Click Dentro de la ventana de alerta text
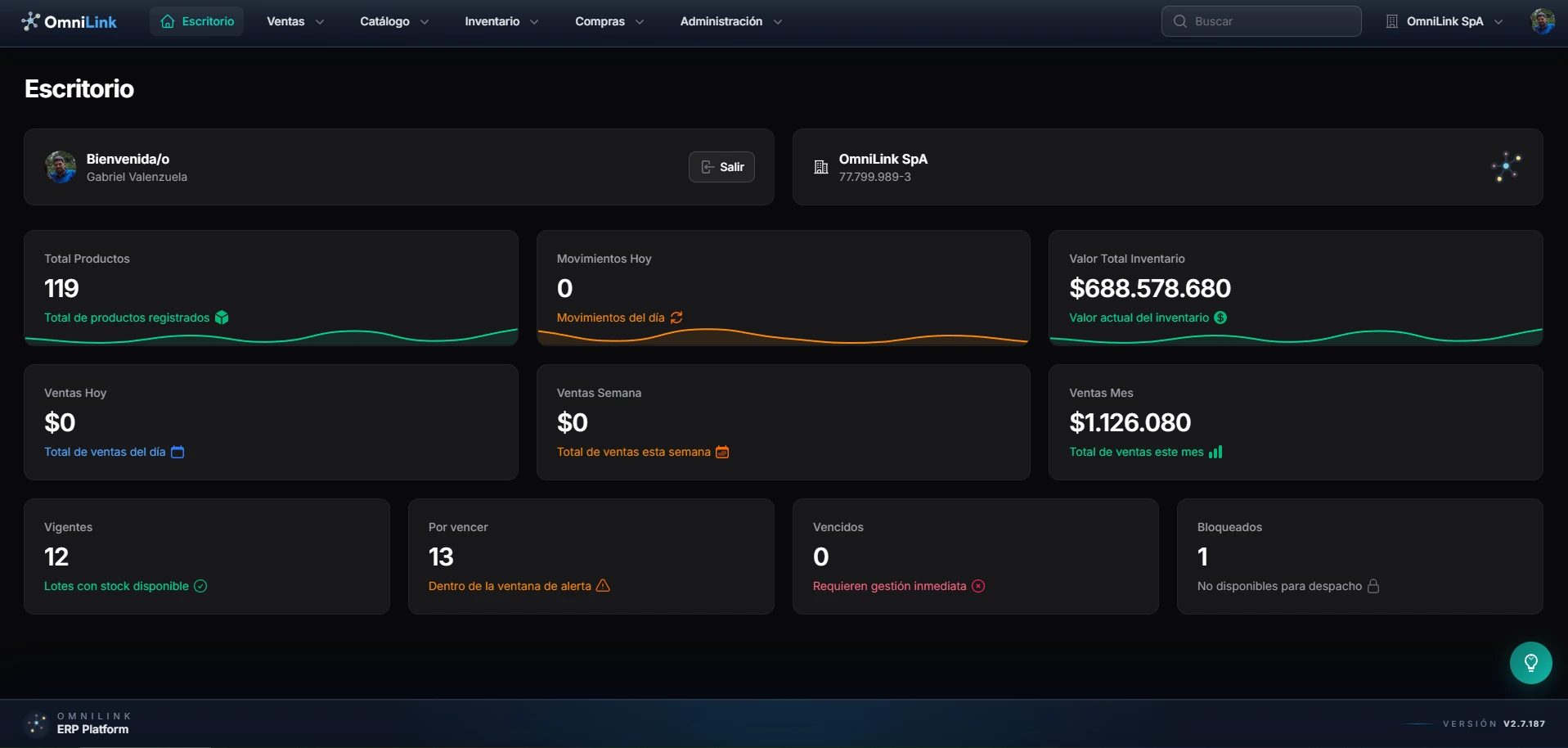Screen dimensions: 1568x748 click(x=510, y=586)
